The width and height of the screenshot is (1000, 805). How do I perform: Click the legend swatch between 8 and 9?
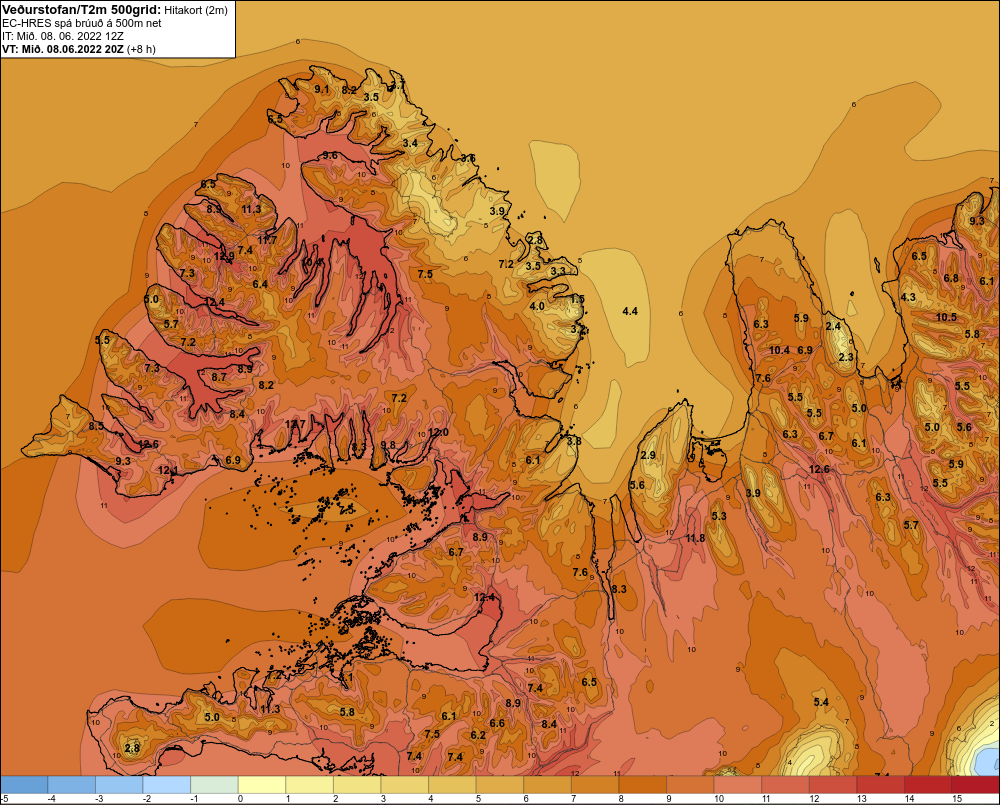click(x=643, y=785)
